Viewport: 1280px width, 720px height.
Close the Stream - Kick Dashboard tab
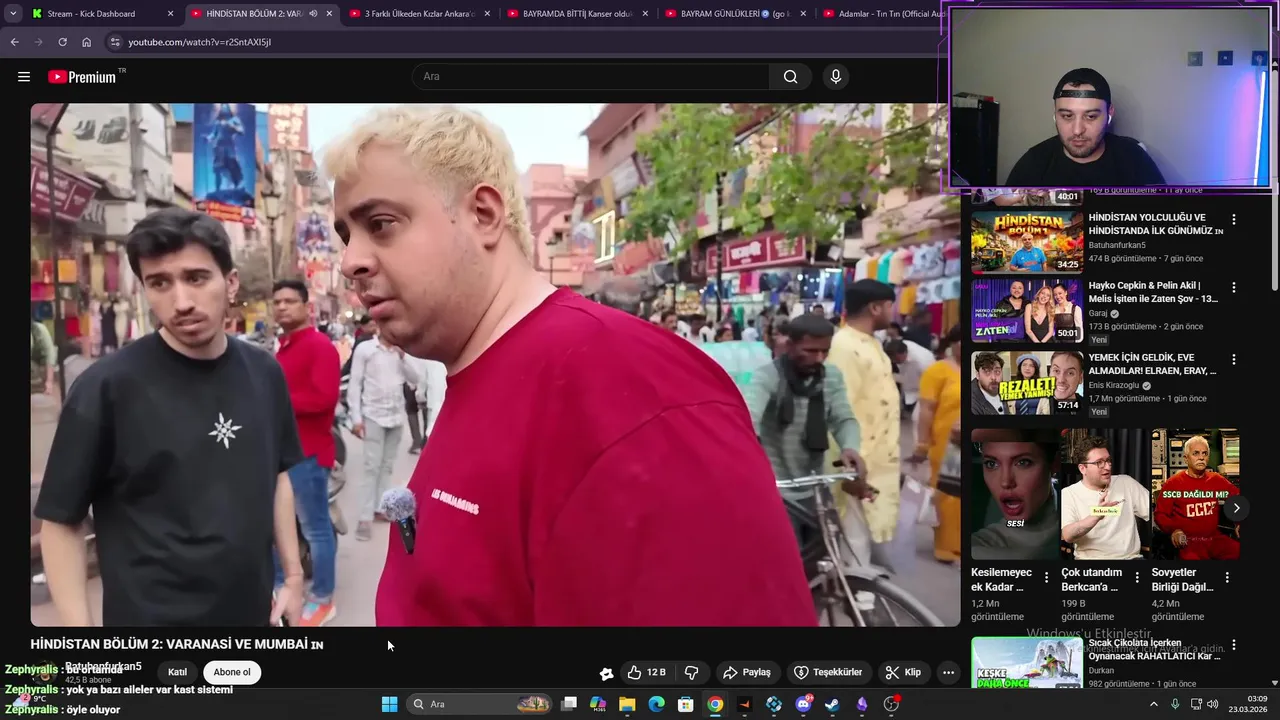(x=170, y=14)
